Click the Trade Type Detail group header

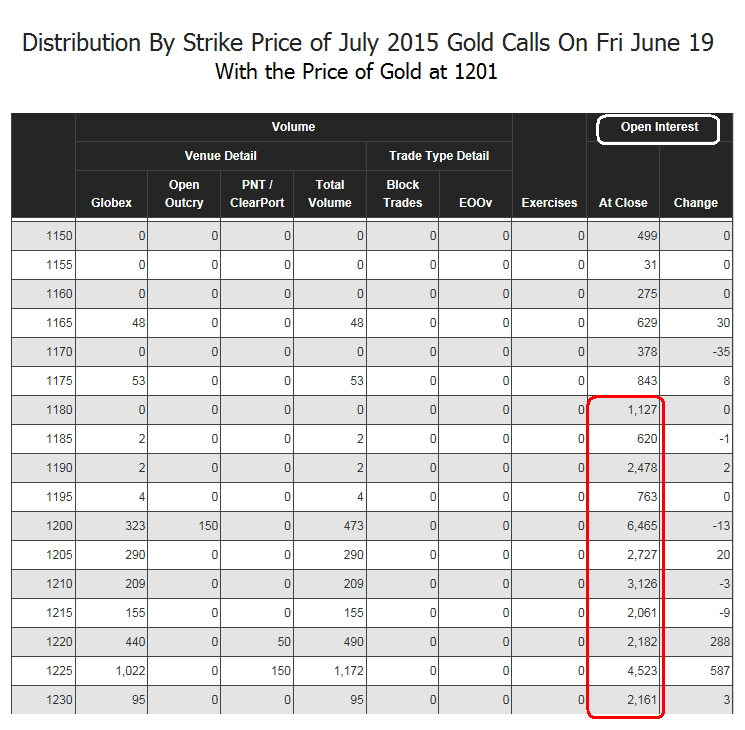tap(439, 156)
